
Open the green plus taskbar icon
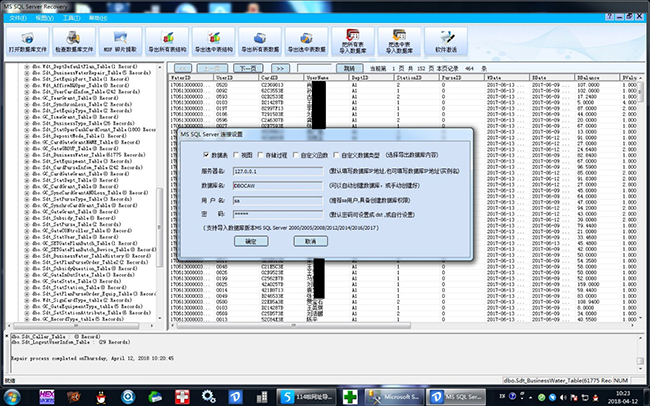click(x=350, y=397)
